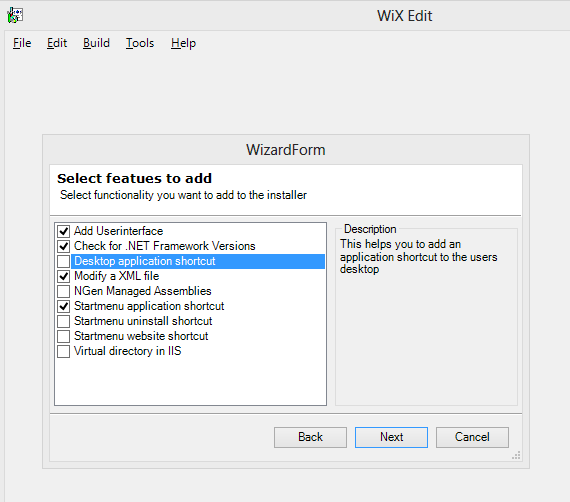
Task: Uncheck Startmenu application shortcut checkbox
Action: [x=64, y=306]
